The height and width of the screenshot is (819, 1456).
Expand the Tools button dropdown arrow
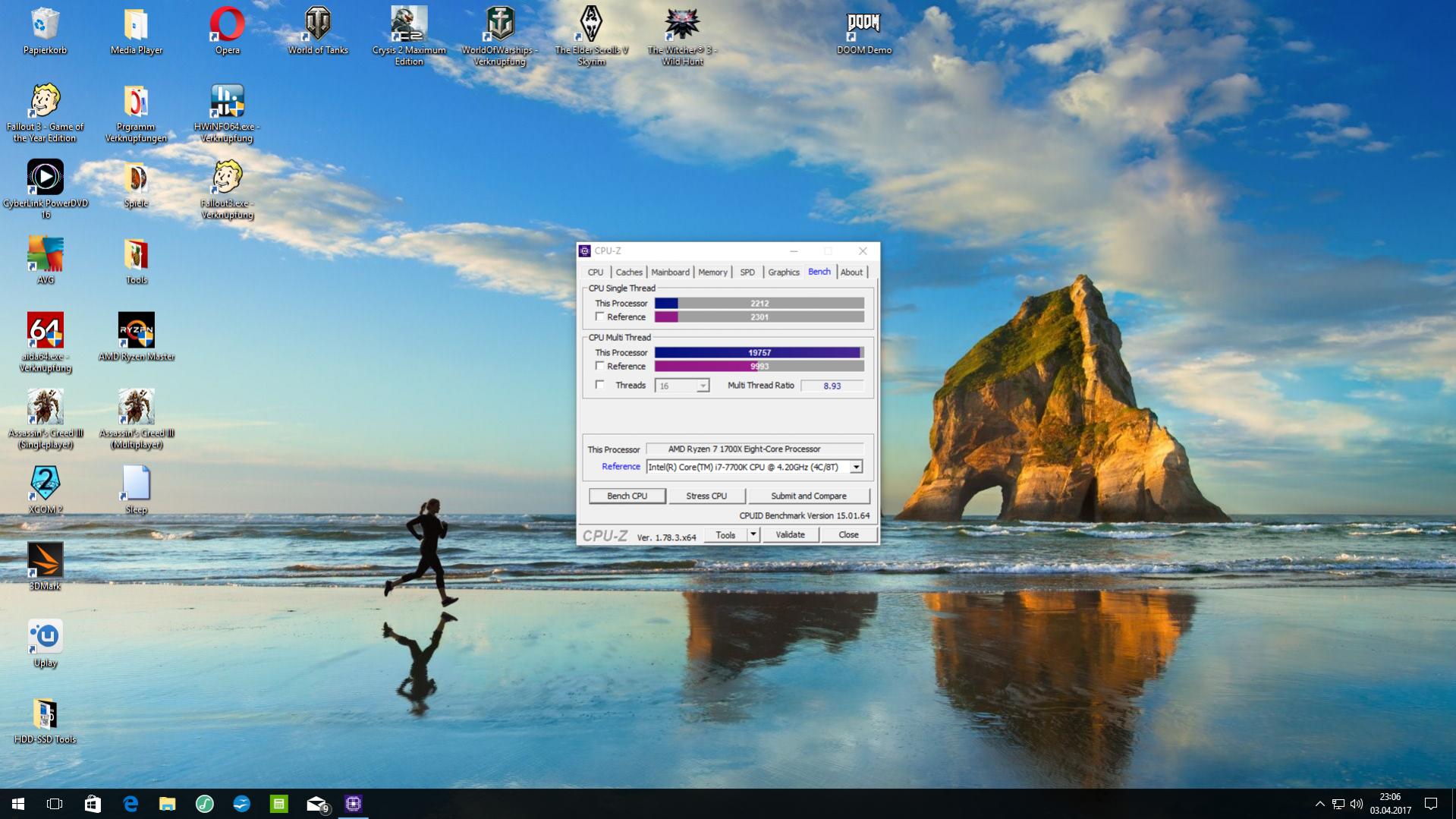753,534
